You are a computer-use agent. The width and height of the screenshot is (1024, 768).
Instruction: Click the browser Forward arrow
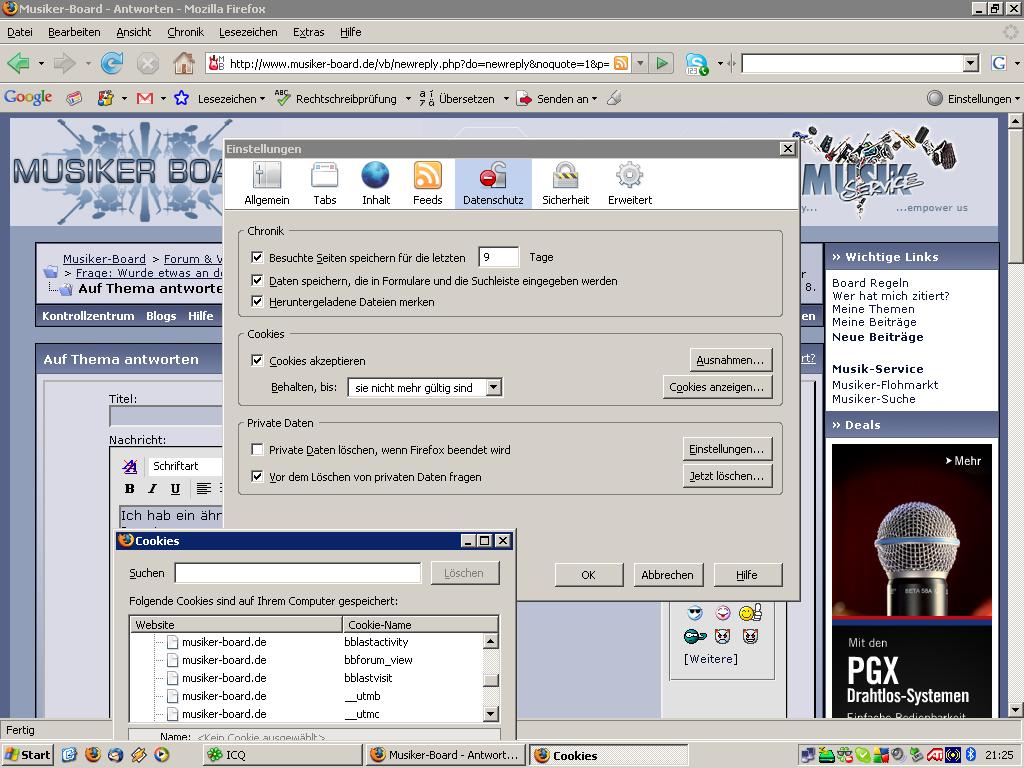[64, 63]
